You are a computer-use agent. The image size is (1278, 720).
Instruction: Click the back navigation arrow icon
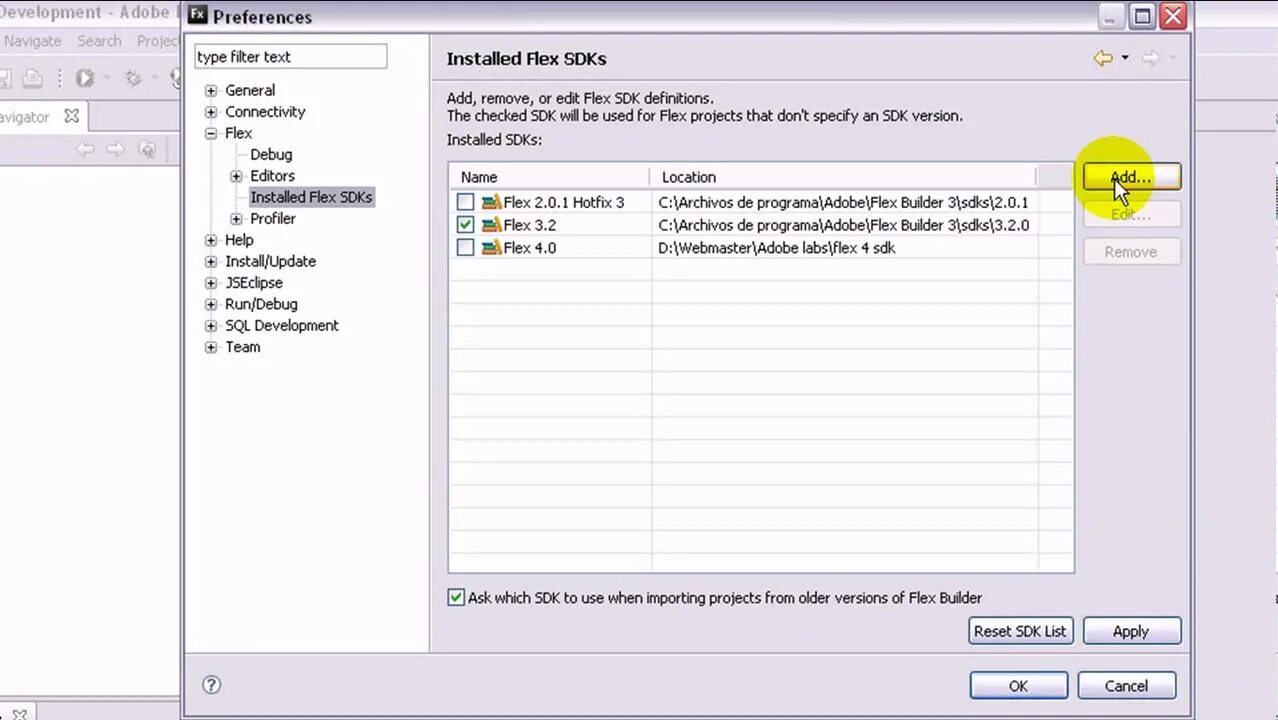(1103, 59)
